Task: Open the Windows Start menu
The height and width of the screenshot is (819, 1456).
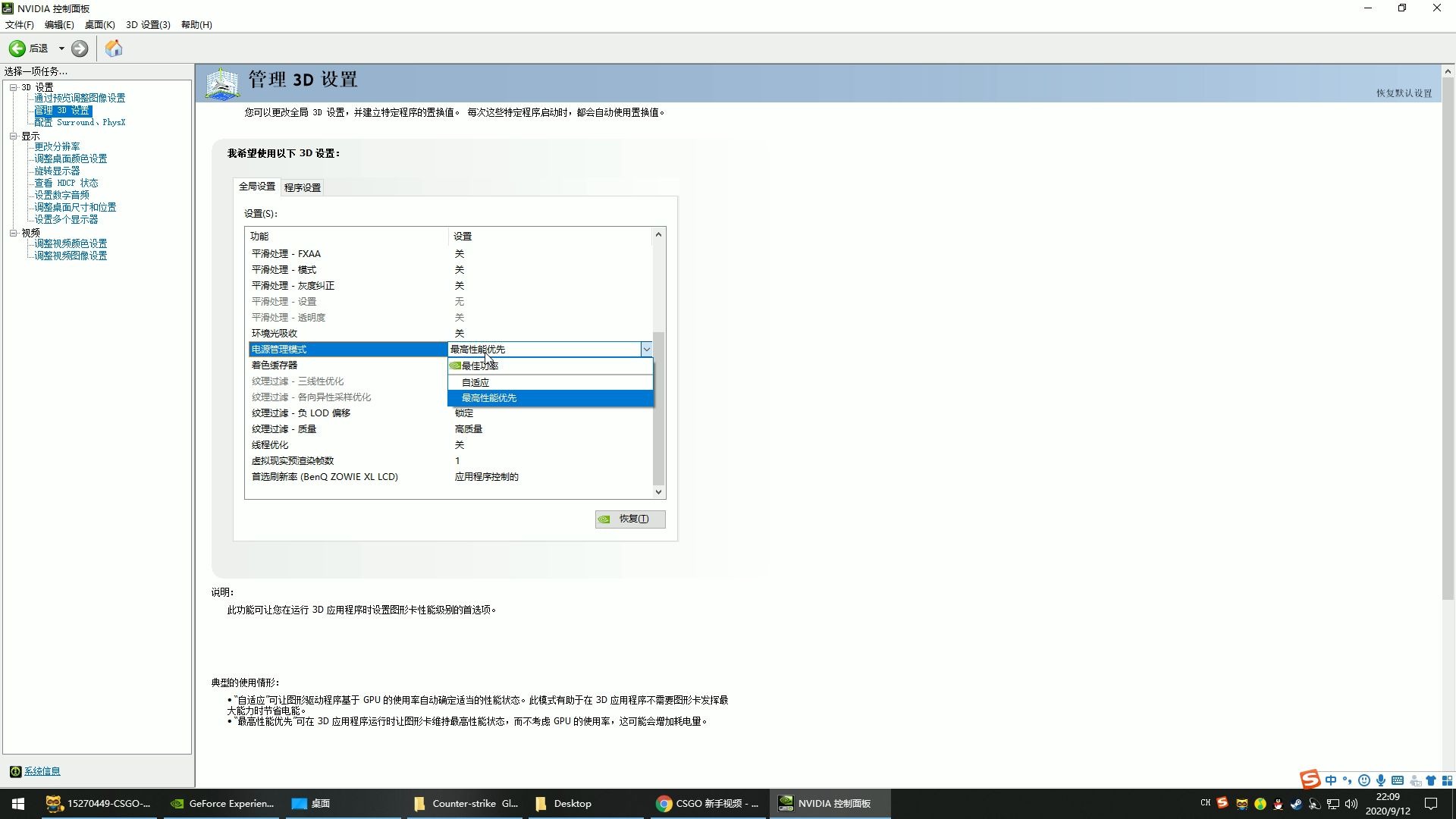Action: pyautogui.click(x=18, y=804)
